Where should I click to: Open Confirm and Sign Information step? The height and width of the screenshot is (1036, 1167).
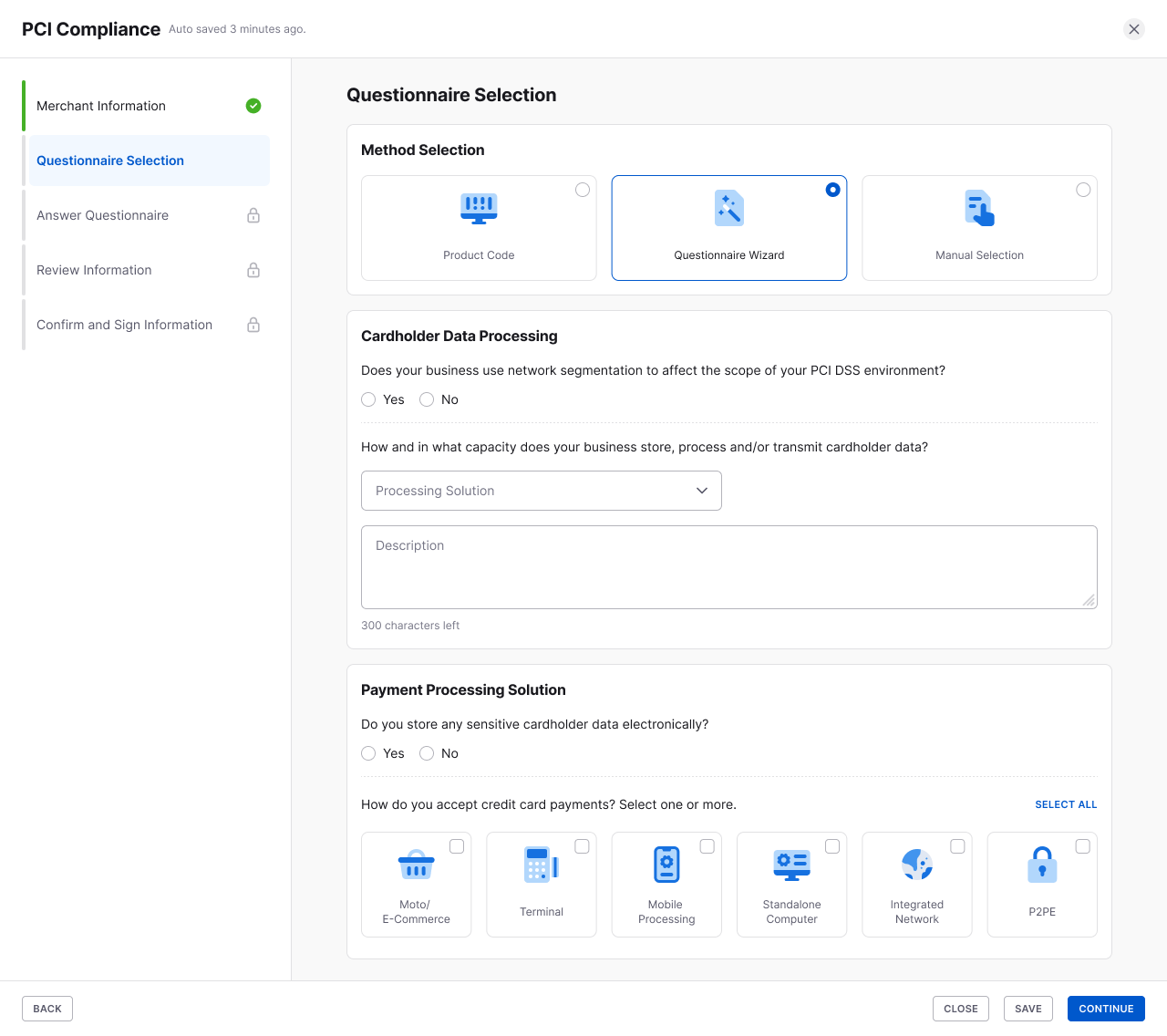(x=146, y=325)
